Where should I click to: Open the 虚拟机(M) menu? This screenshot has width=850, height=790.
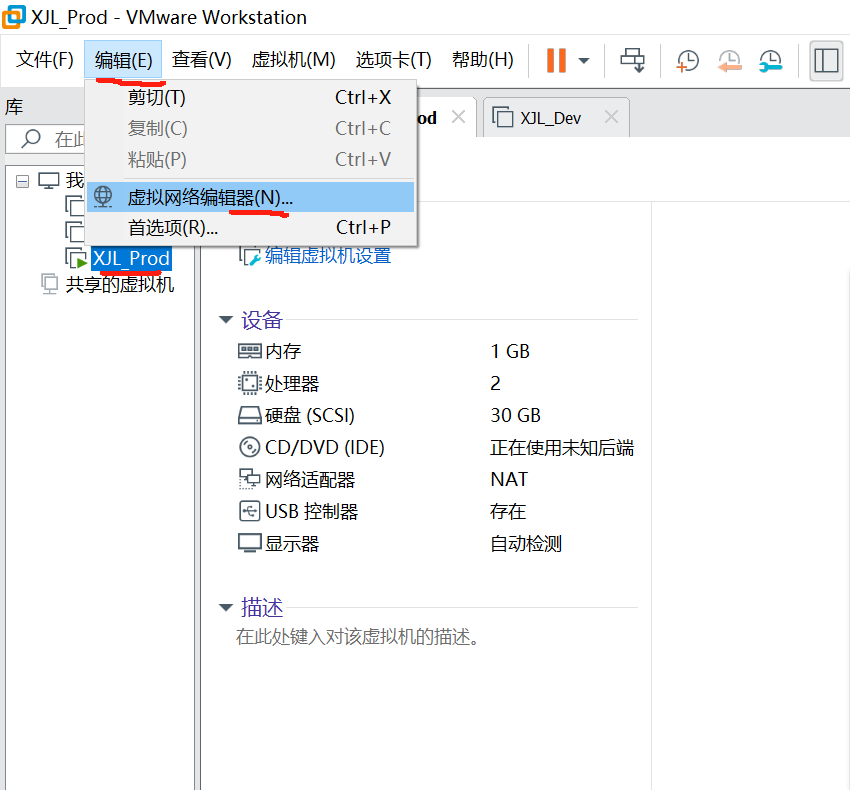click(x=293, y=60)
